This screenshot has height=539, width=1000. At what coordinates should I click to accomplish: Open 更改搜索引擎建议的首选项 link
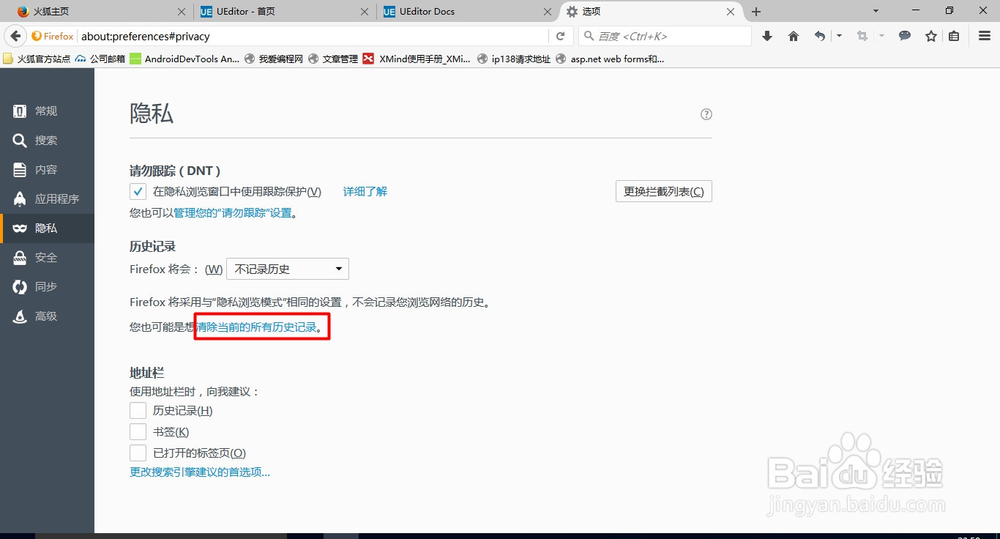pos(200,472)
